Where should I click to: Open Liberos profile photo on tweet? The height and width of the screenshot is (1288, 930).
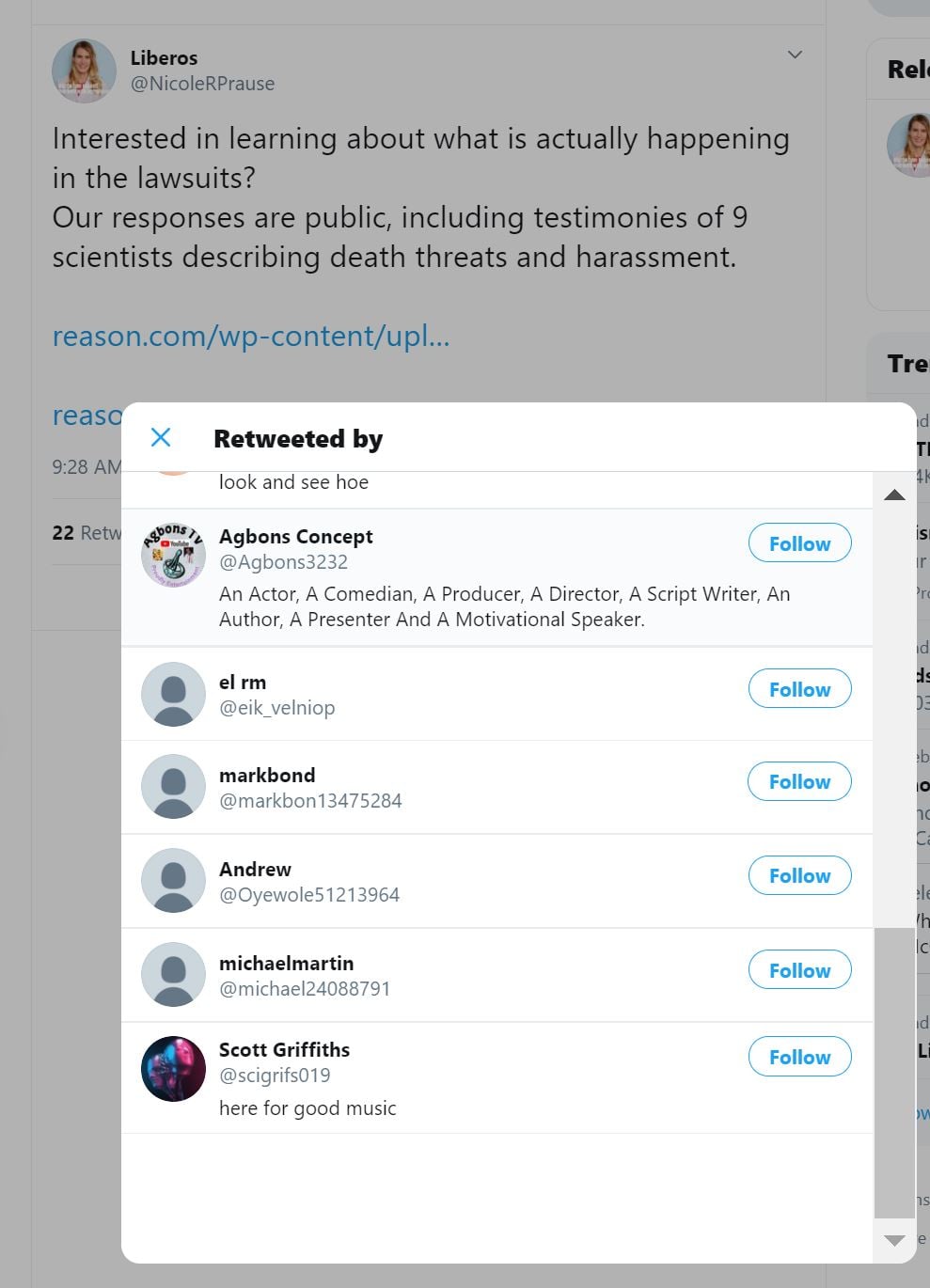pyautogui.click(x=84, y=71)
